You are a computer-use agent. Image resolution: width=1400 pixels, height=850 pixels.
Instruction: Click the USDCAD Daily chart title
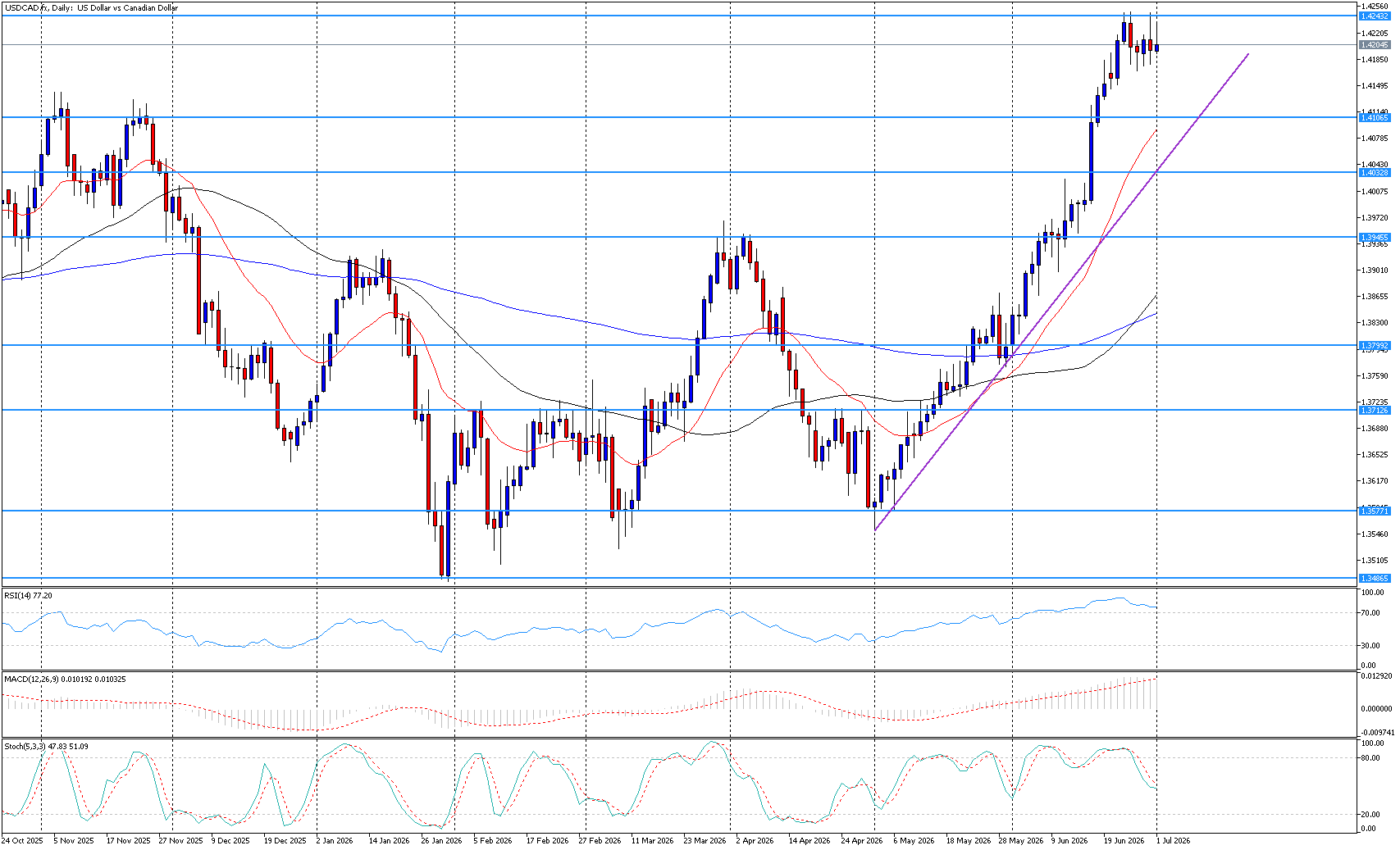[93, 8]
